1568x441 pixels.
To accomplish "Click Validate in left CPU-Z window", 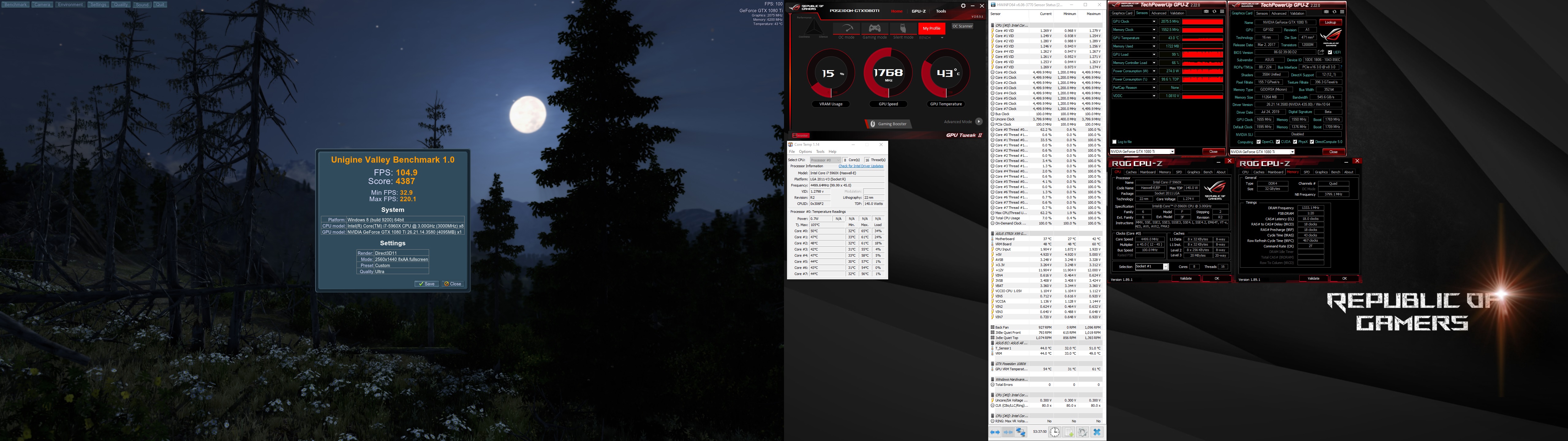I will [1186, 278].
